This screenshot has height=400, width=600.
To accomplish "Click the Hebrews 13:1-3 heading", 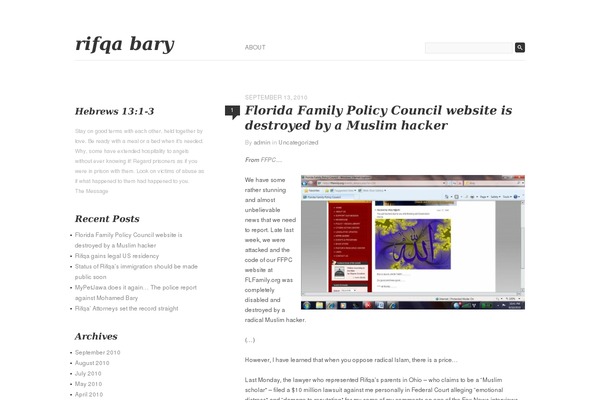I will (x=114, y=111).
